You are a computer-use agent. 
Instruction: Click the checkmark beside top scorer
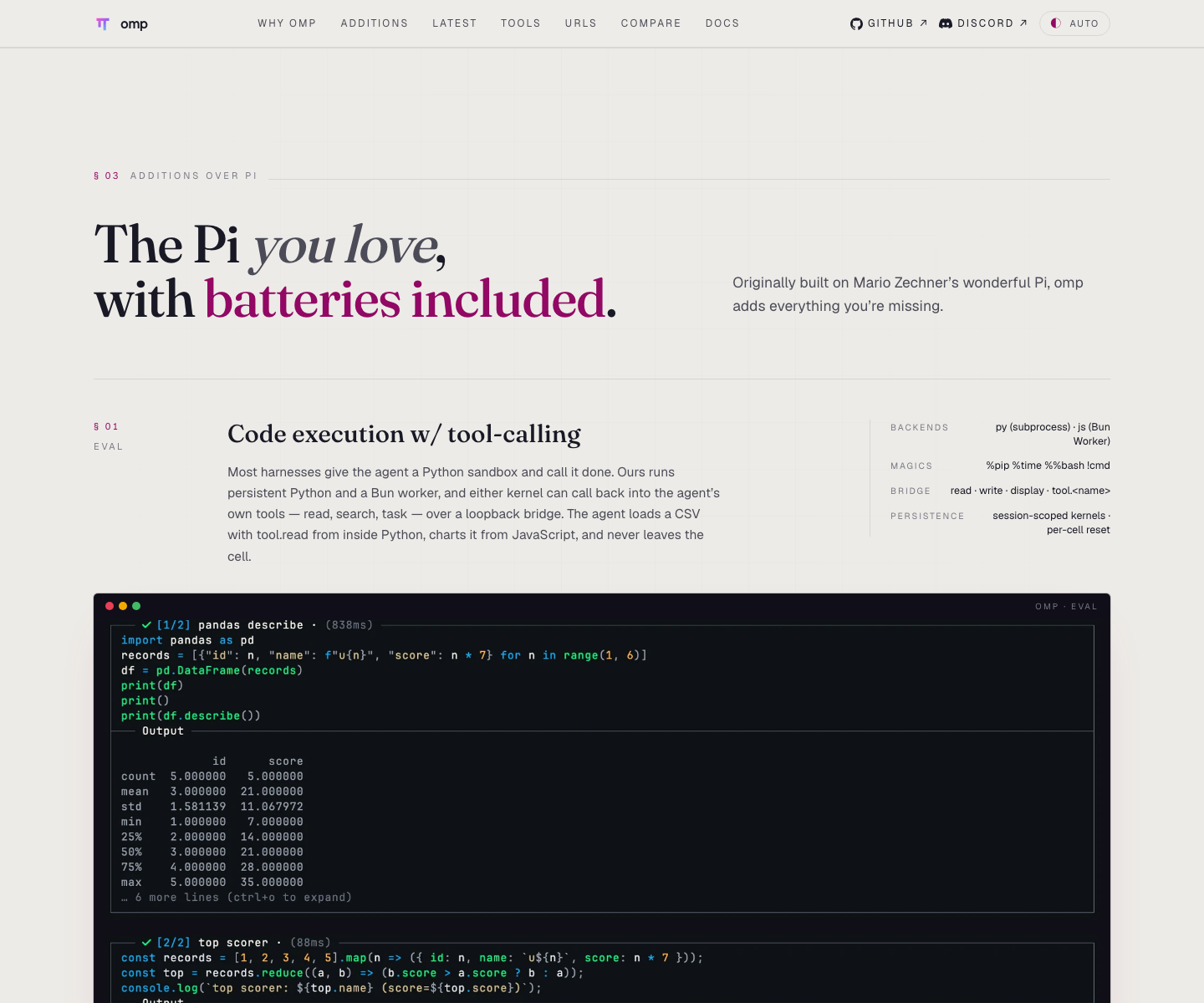point(146,943)
